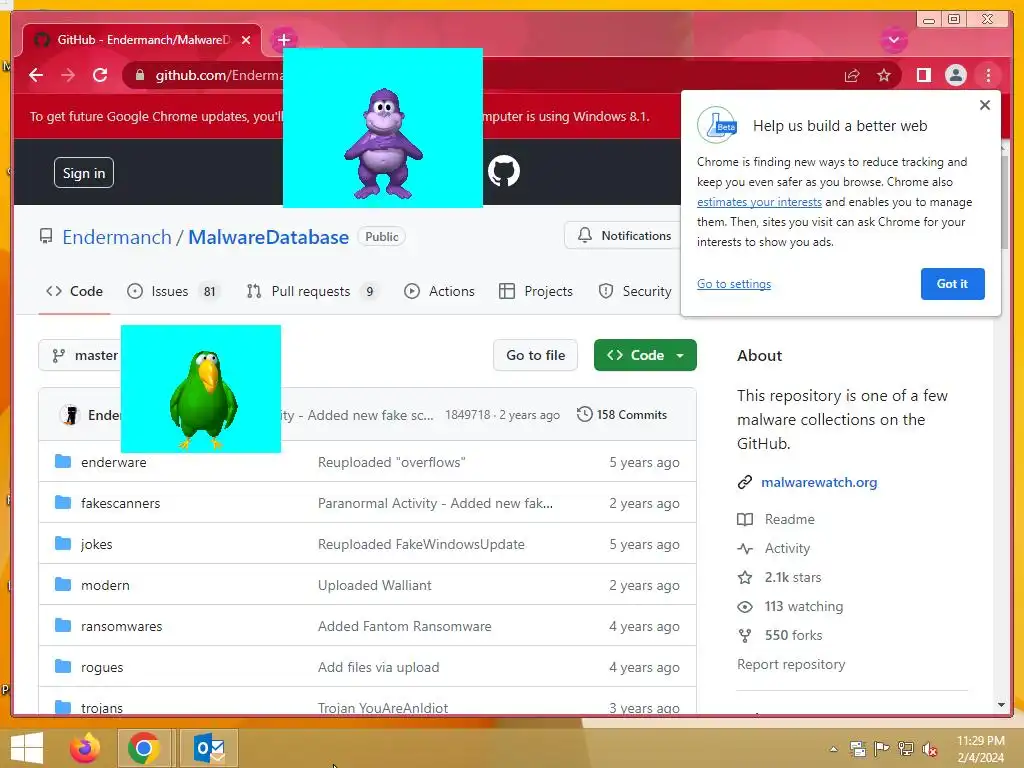Open the Actions tab
Screen dimensions: 1024x768
click(x=439, y=291)
